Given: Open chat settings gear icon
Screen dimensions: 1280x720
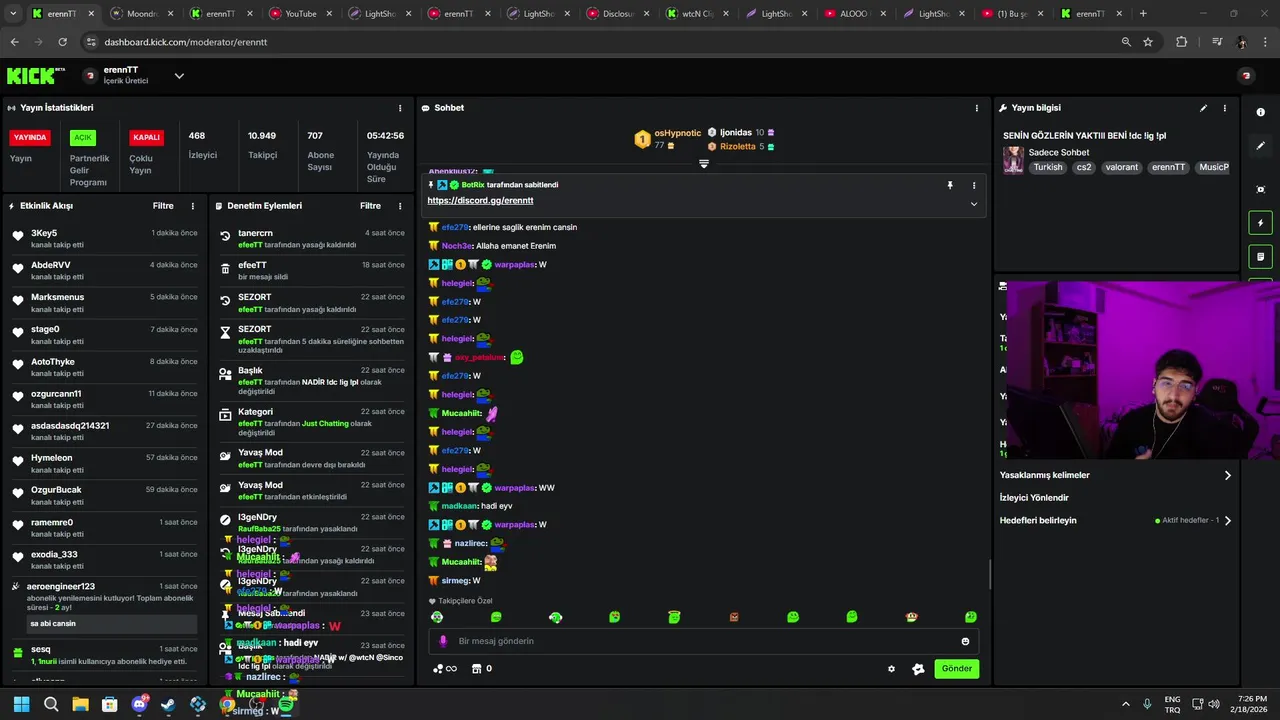Looking at the screenshot, I should pos(891,669).
